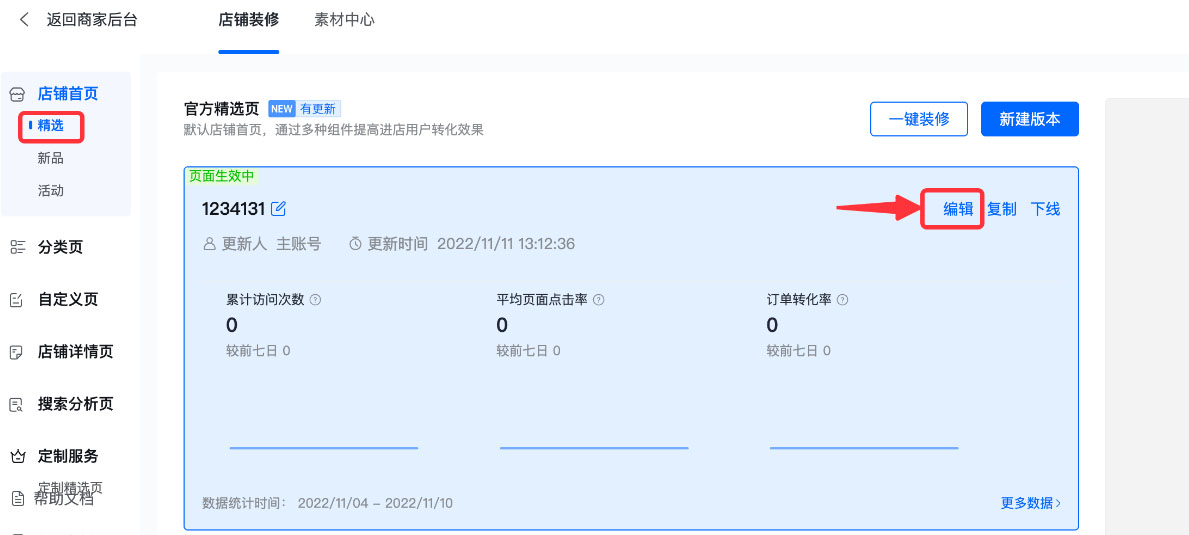Click the 店铺首页 shop icon
This screenshot has width=1189, height=535.
click(17, 95)
